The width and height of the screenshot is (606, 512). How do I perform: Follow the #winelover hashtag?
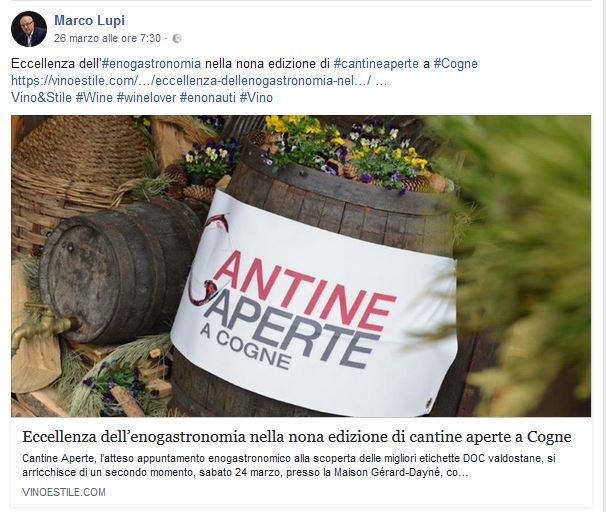(146, 97)
